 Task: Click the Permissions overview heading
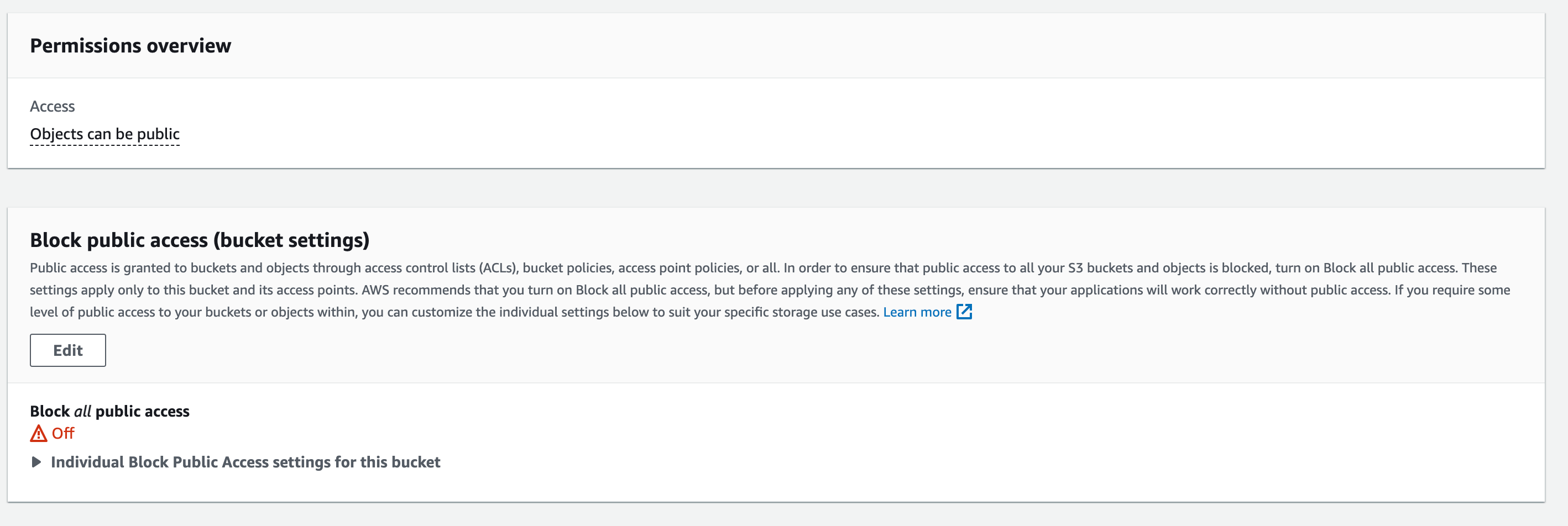pyautogui.click(x=130, y=46)
